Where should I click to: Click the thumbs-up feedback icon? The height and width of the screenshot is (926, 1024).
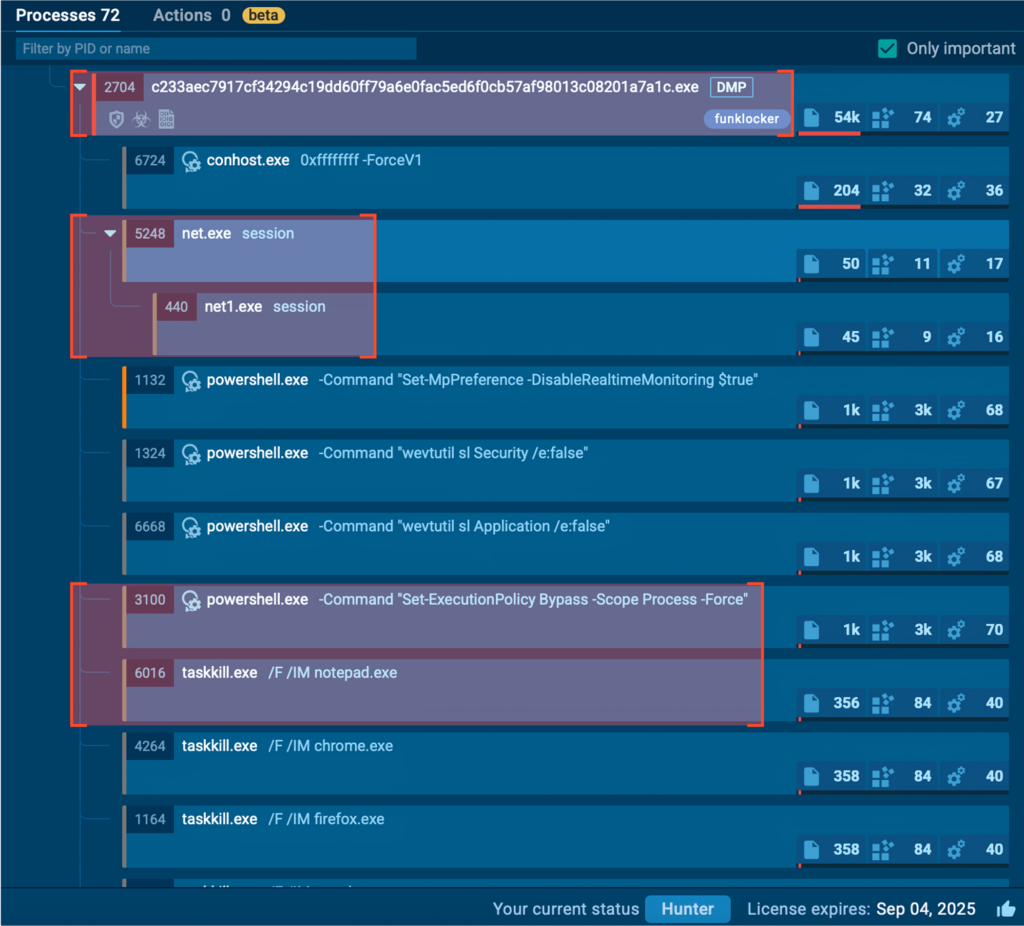pyautogui.click(x=1006, y=908)
